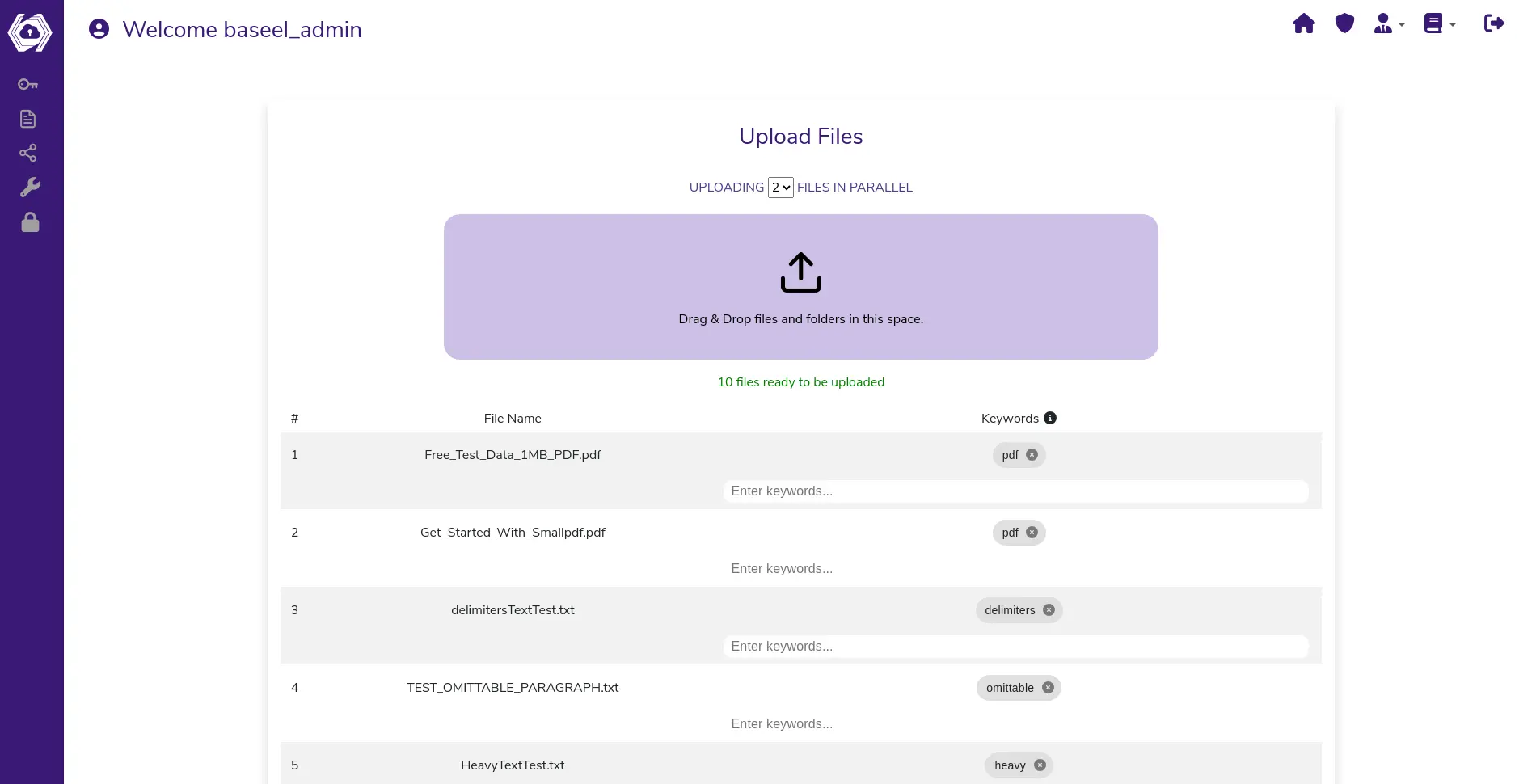Delete the heavy keyword tag
The height and width of the screenshot is (784, 1536).
pyautogui.click(x=1040, y=765)
